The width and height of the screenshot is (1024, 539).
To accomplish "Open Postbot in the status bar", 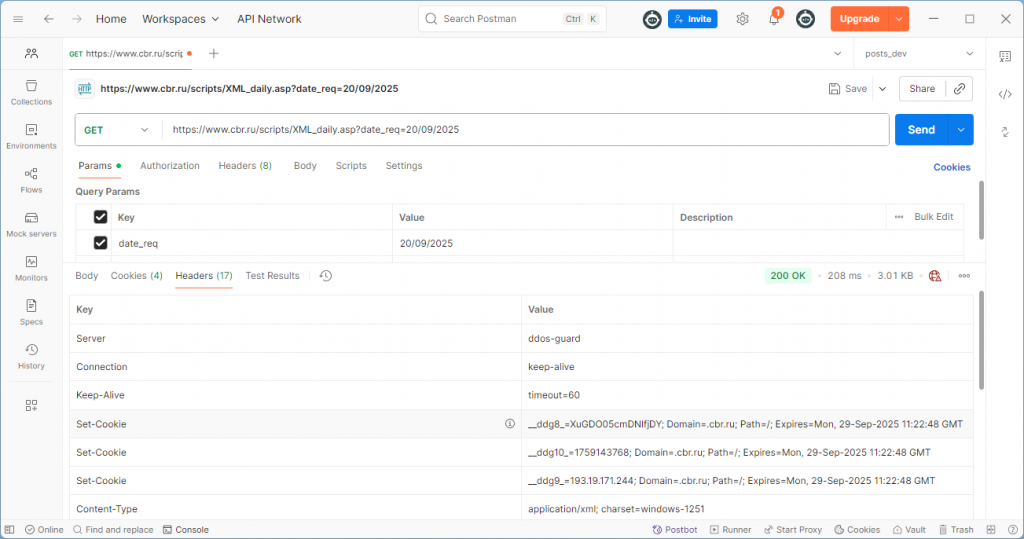I will pos(675,530).
